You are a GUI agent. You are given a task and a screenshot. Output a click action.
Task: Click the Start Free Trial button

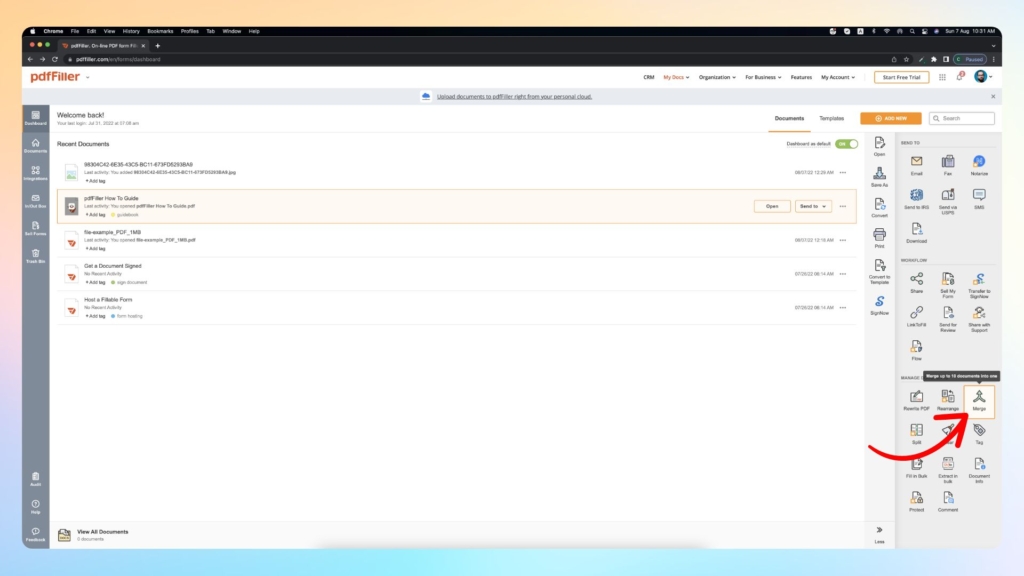(x=901, y=77)
